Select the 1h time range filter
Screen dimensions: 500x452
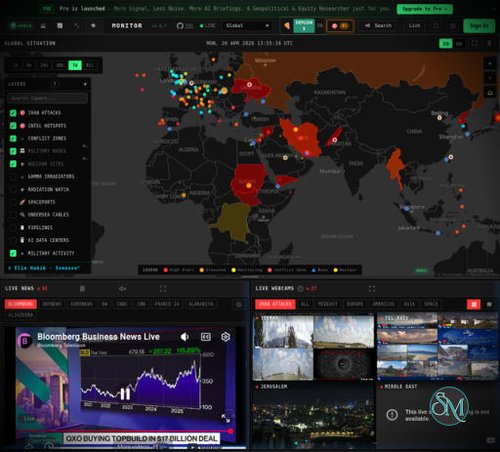(15, 65)
